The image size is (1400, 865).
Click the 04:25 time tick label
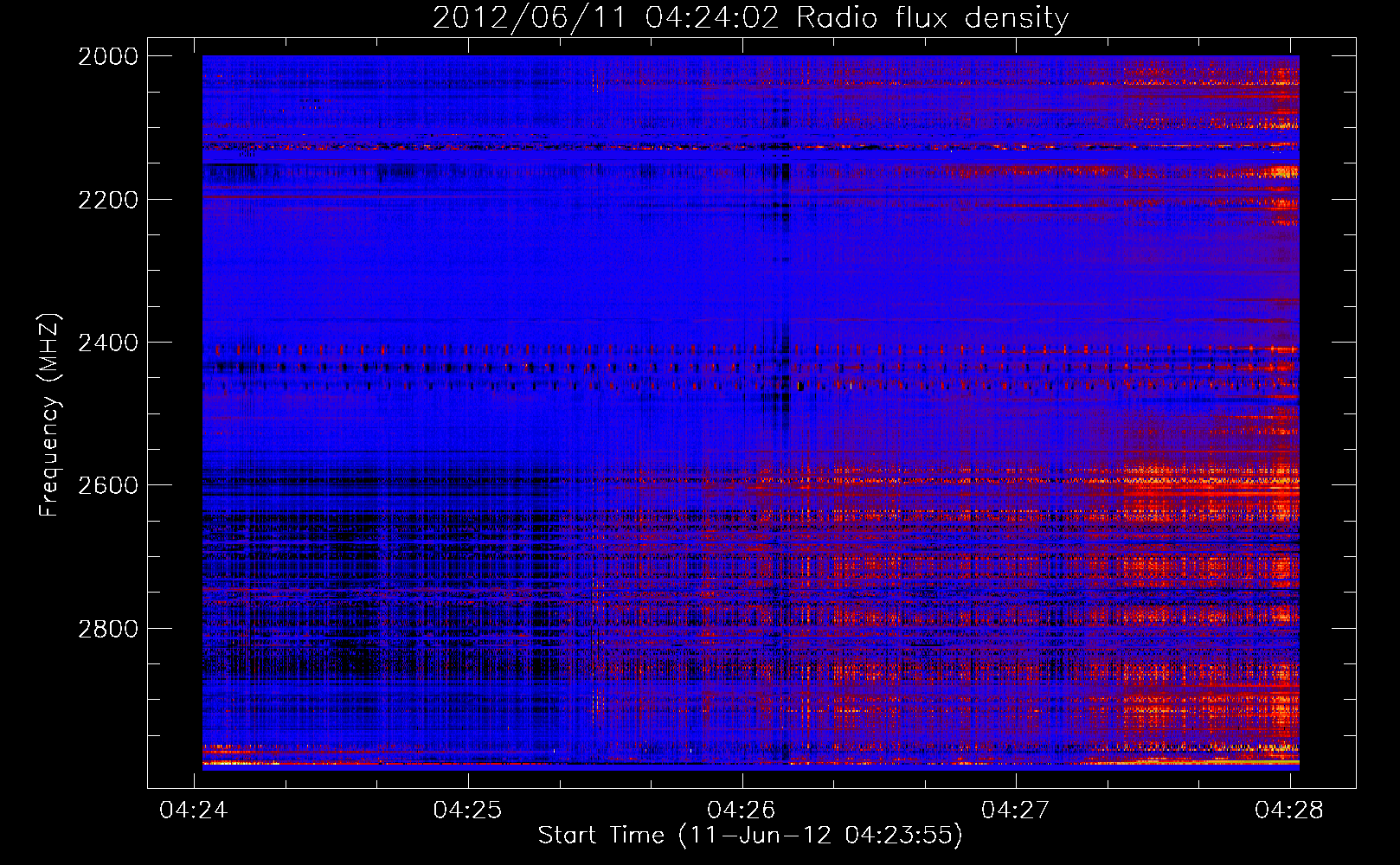coord(468,810)
